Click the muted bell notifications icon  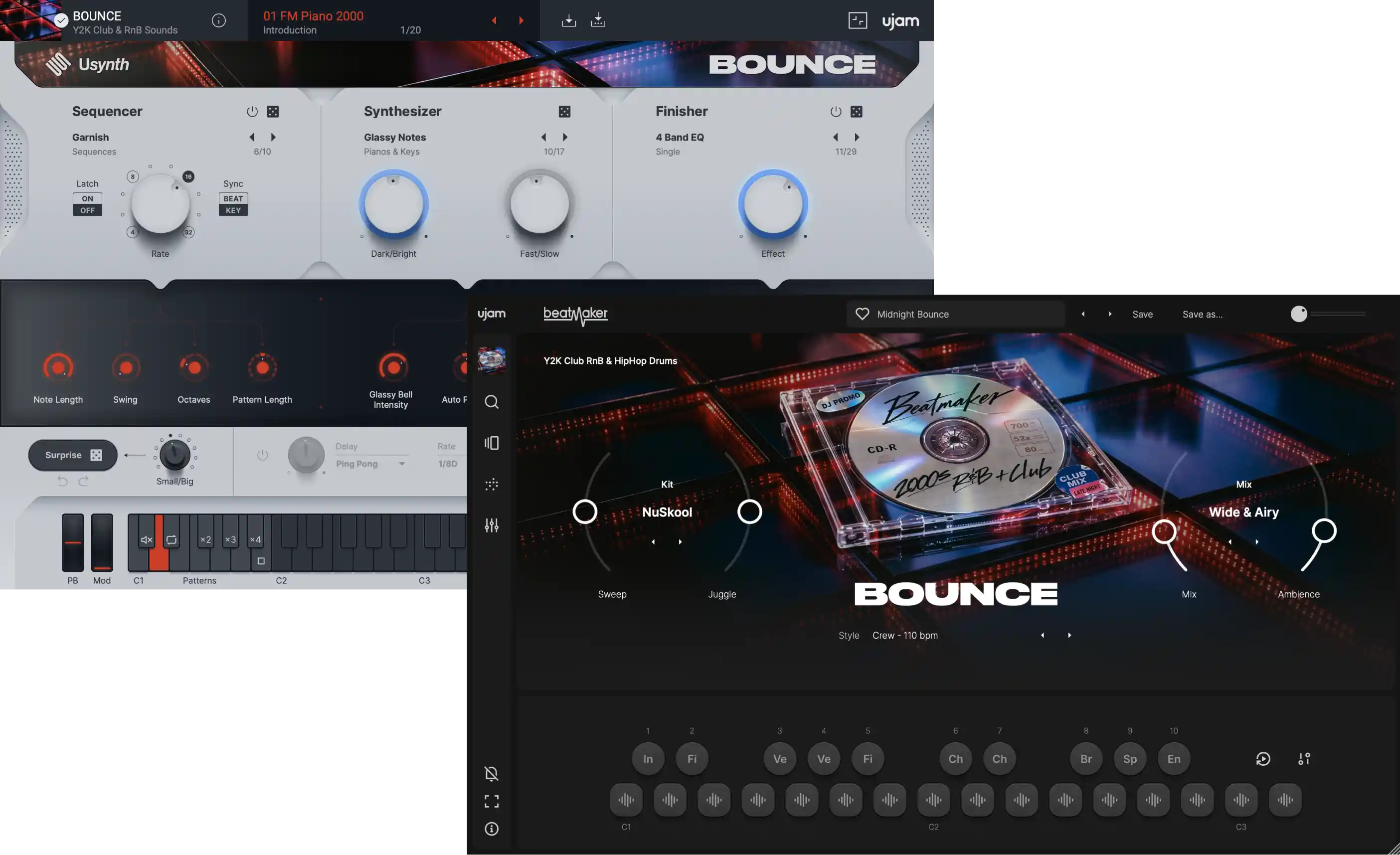(x=492, y=773)
